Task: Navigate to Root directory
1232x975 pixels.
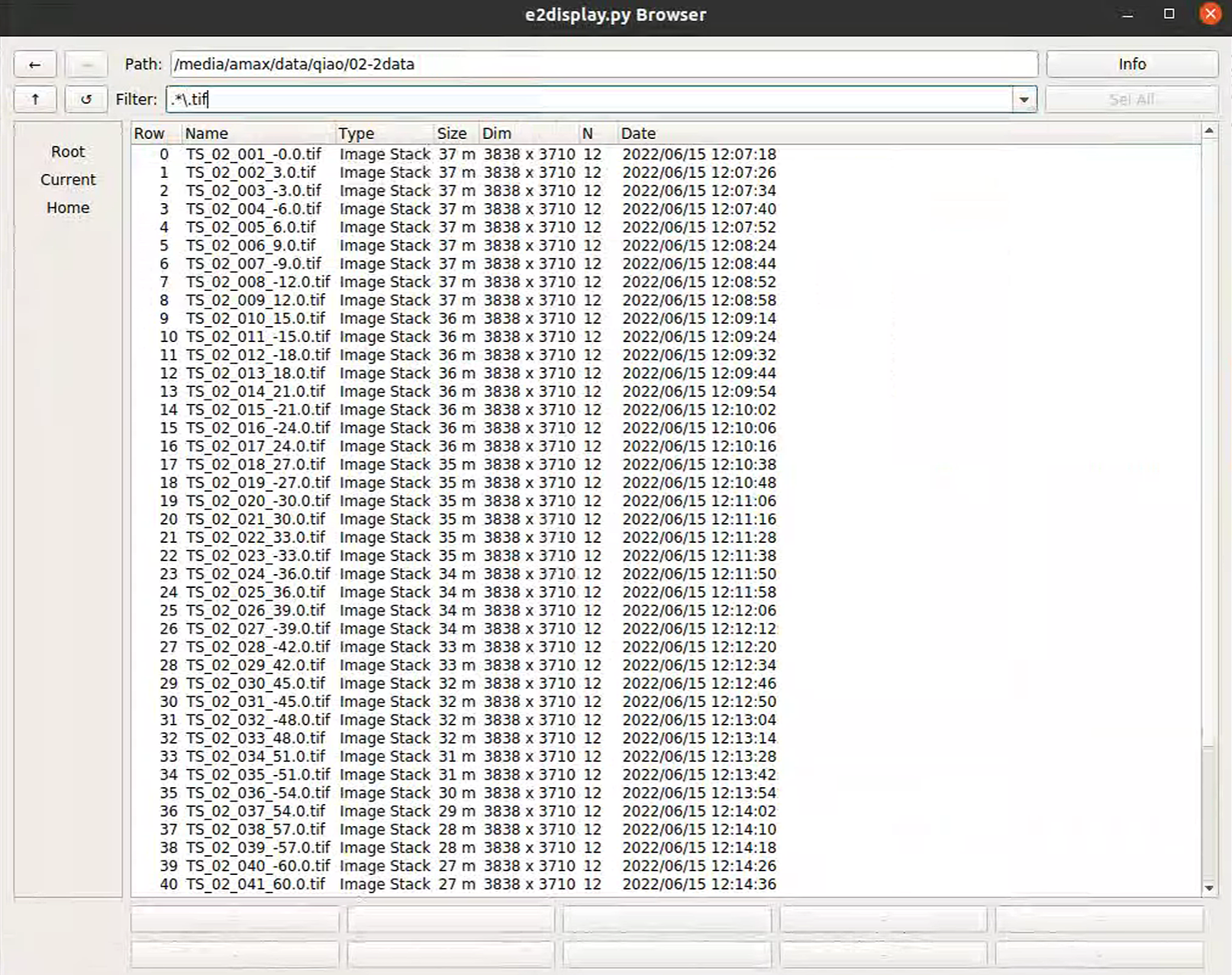Action: point(67,151)
